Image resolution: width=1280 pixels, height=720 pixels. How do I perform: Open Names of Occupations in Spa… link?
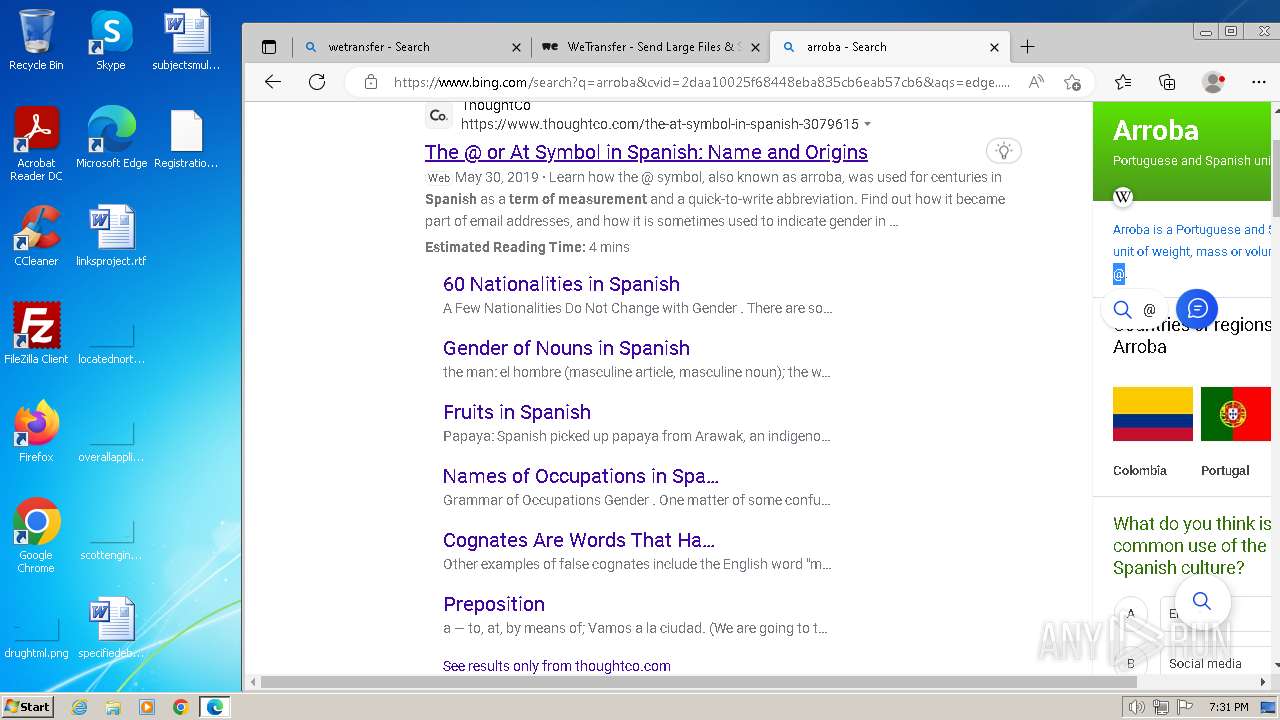pyautogui.click(x=581, y=476)
